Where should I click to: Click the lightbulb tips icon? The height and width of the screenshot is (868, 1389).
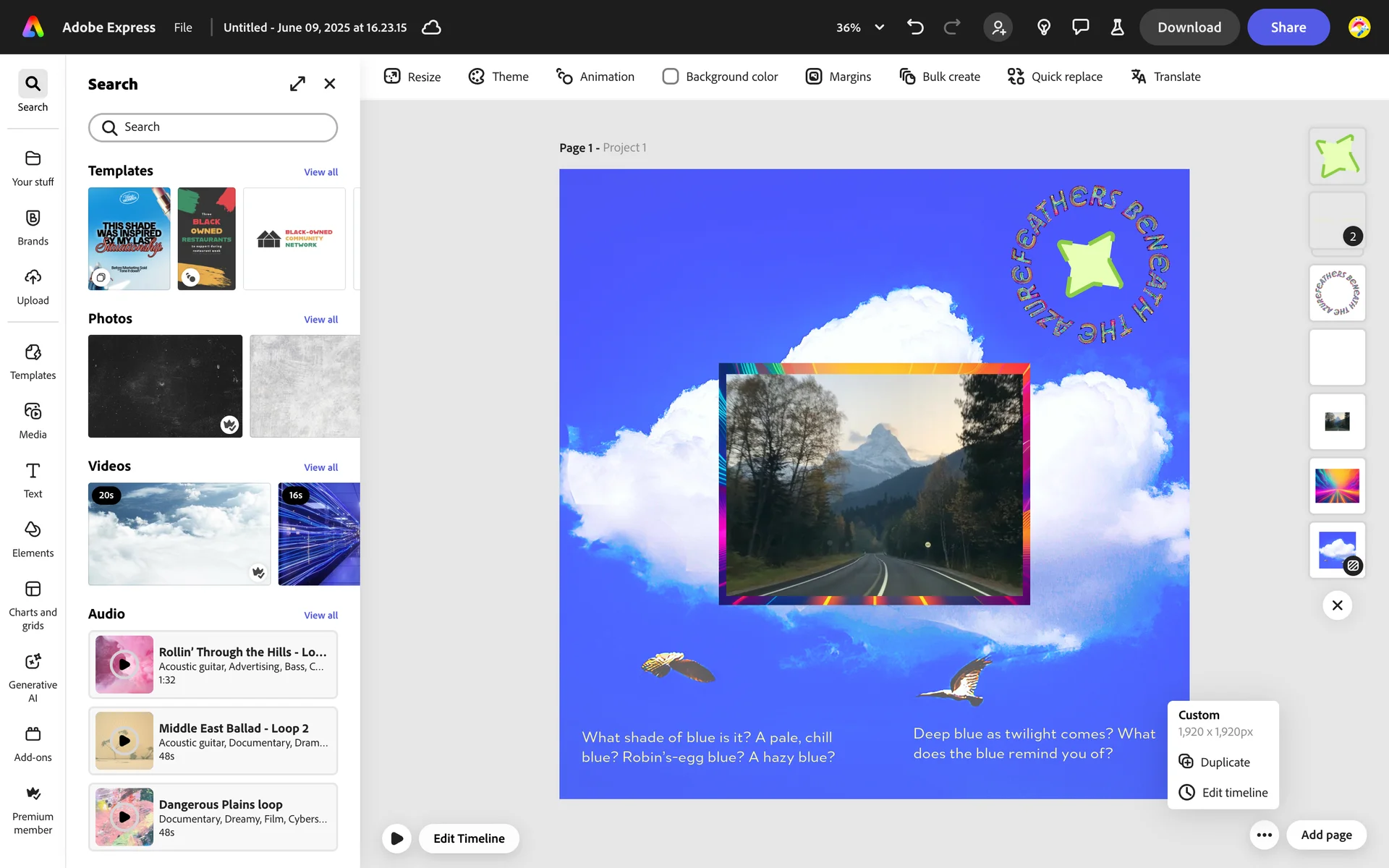click(x=1043, y=27)
